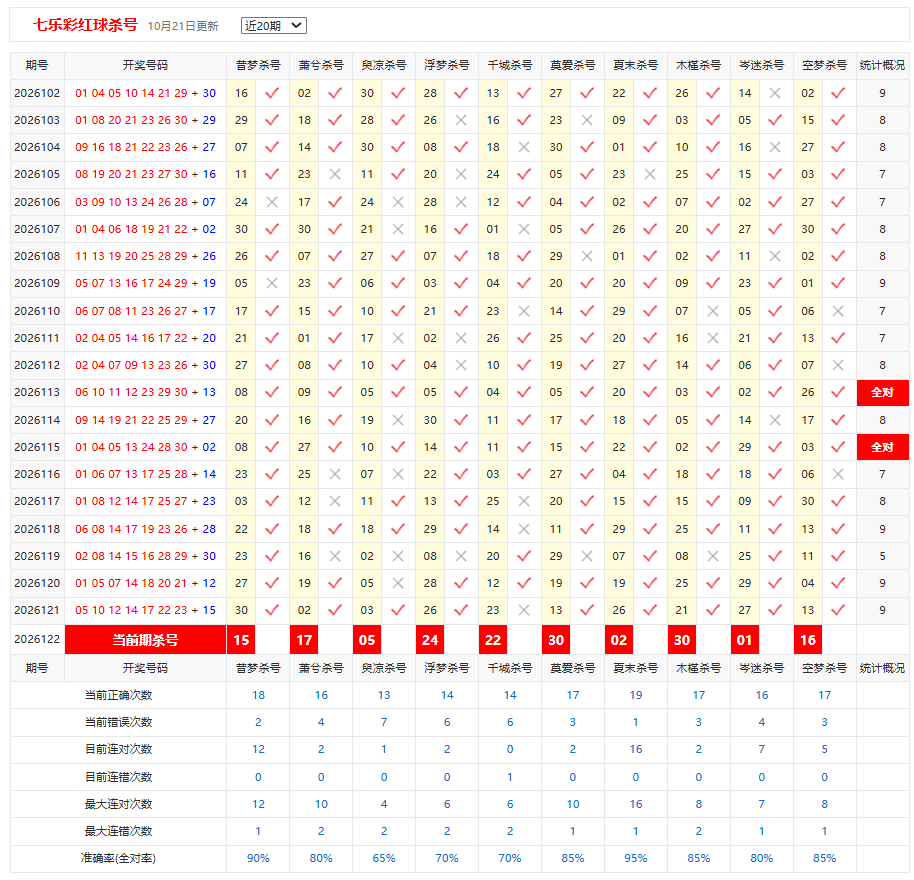Click the X mark beside 14 in row 2026118

pos(524,529)
